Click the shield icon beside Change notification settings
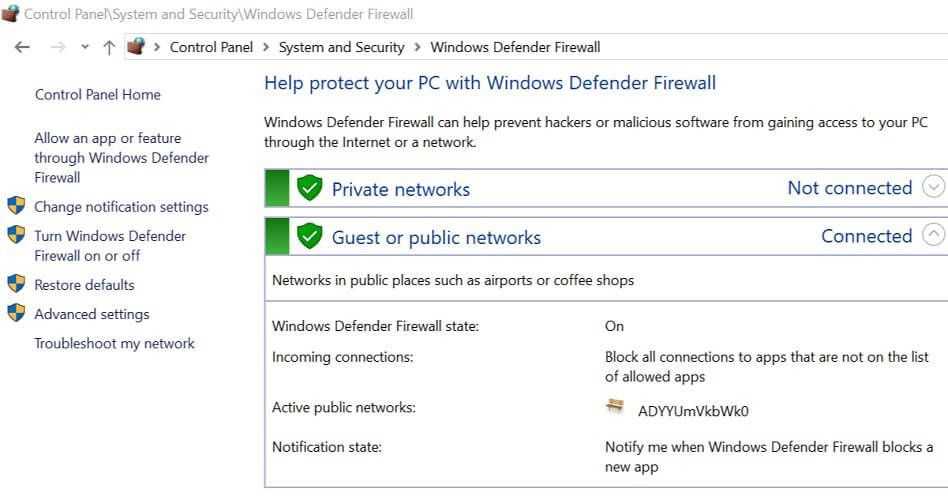This screenshot has height=500, width=948. tap(16, 206)
